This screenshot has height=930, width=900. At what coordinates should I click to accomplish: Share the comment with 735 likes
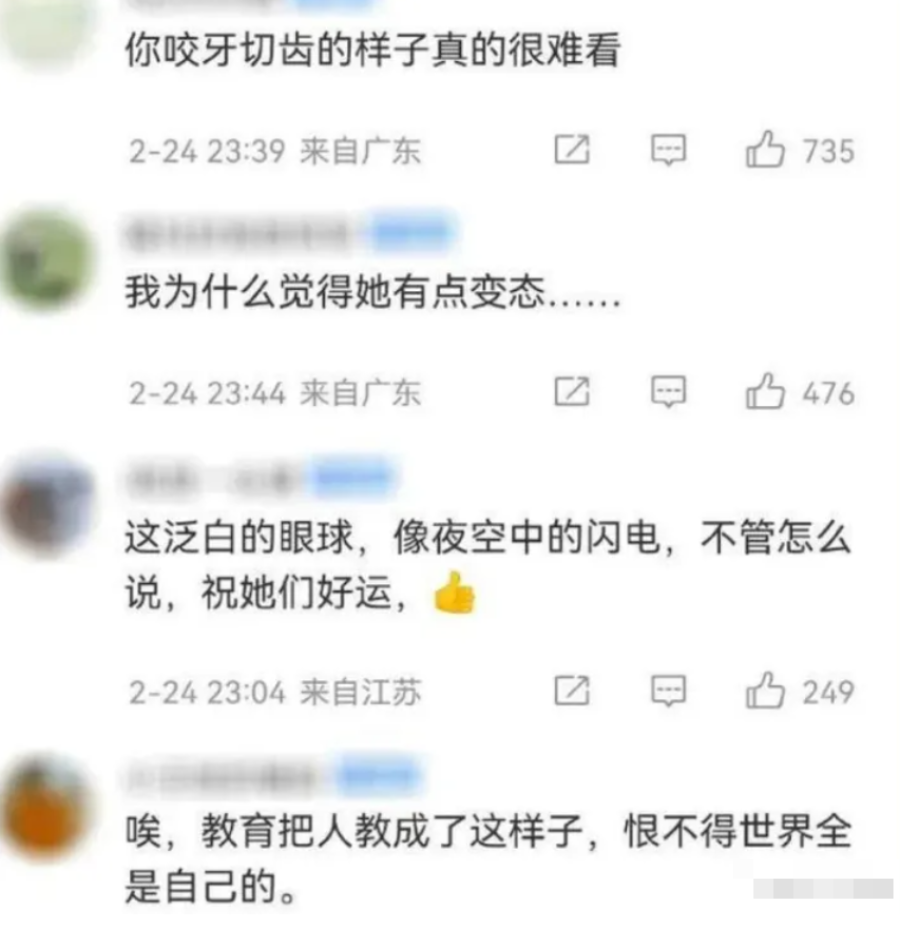tap(572, 149)
